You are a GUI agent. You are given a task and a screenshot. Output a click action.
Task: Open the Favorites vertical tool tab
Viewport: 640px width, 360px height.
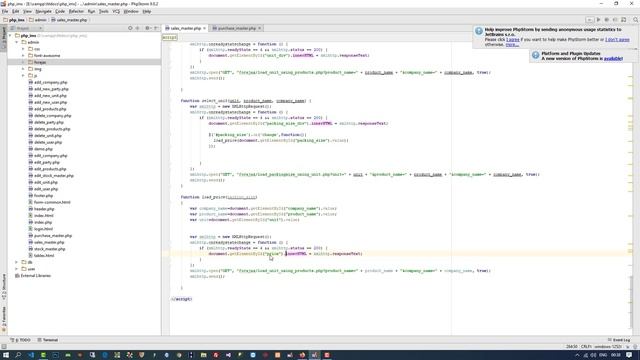click(4, 318)
